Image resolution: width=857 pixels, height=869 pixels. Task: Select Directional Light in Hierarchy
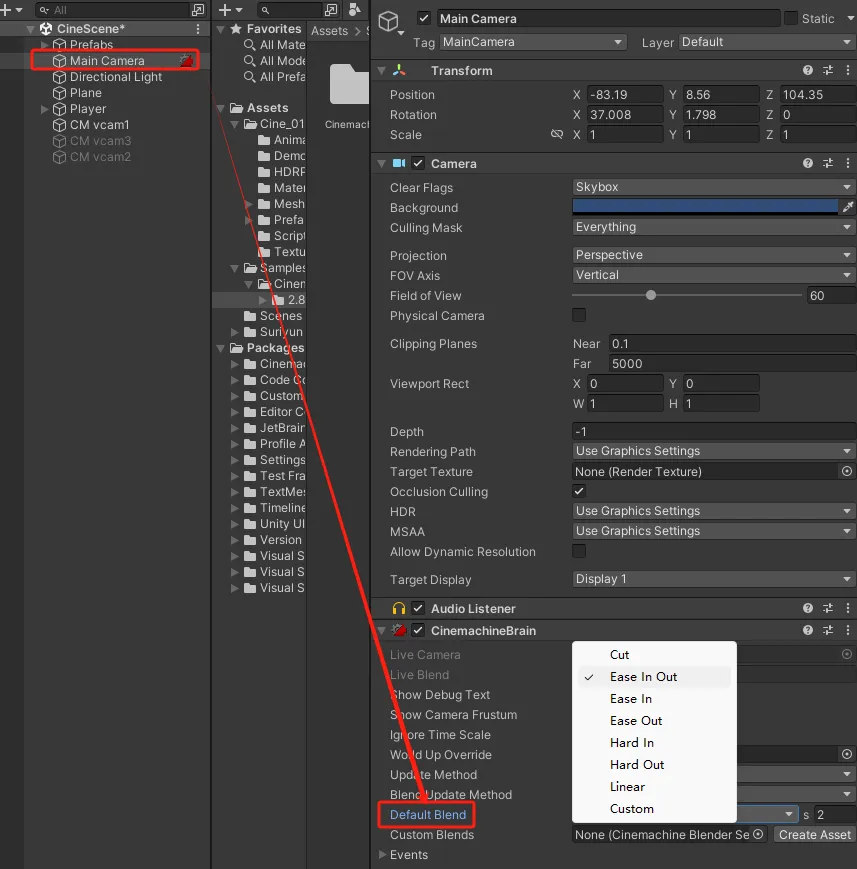[x=116, y=77]
